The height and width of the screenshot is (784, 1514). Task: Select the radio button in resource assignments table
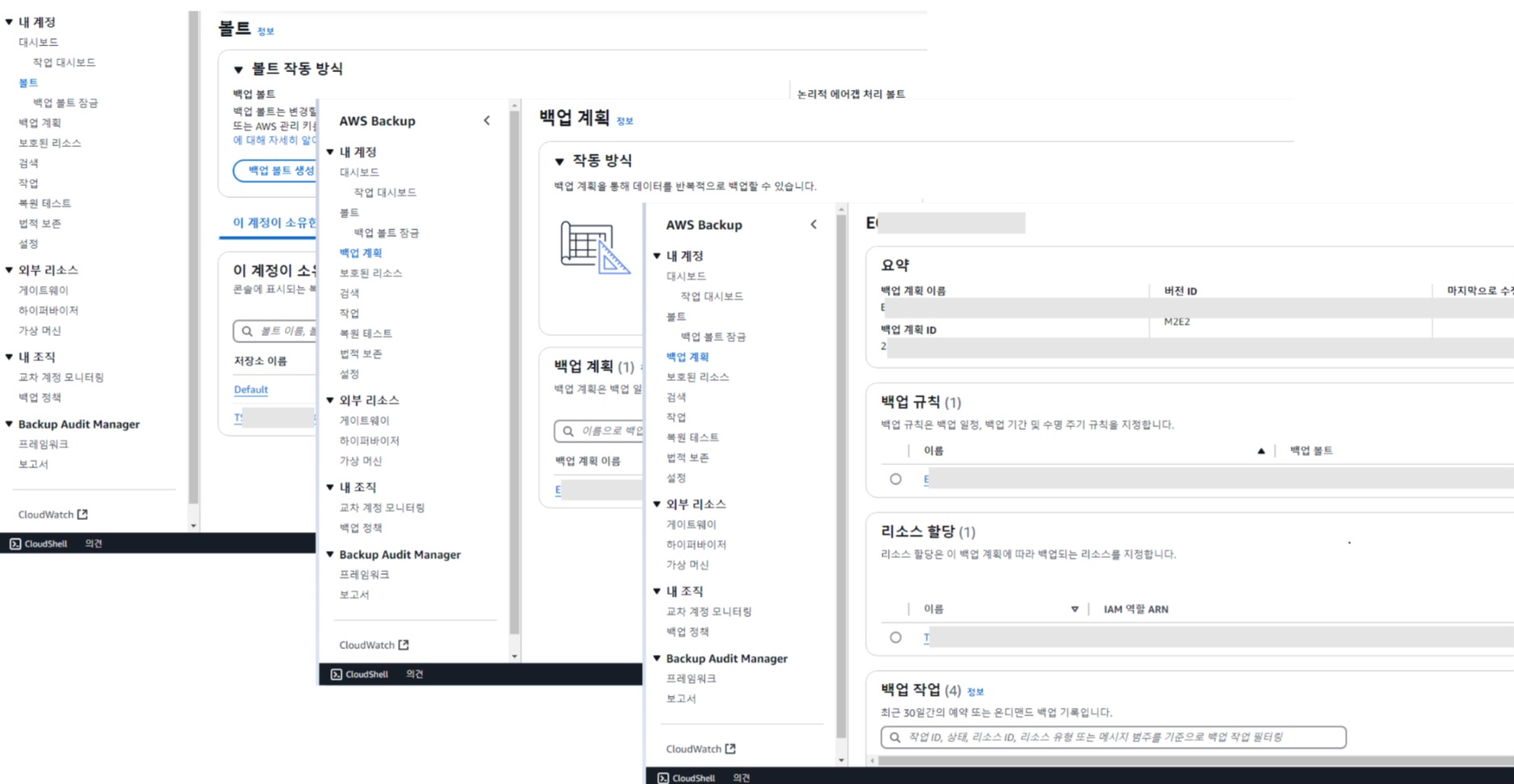[895, 637]
